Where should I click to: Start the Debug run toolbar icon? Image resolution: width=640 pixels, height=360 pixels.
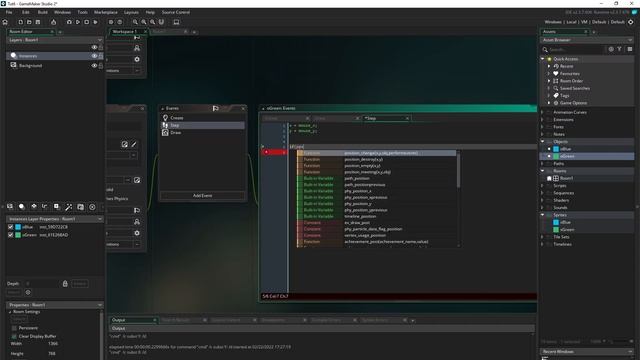tap(69, 22)
